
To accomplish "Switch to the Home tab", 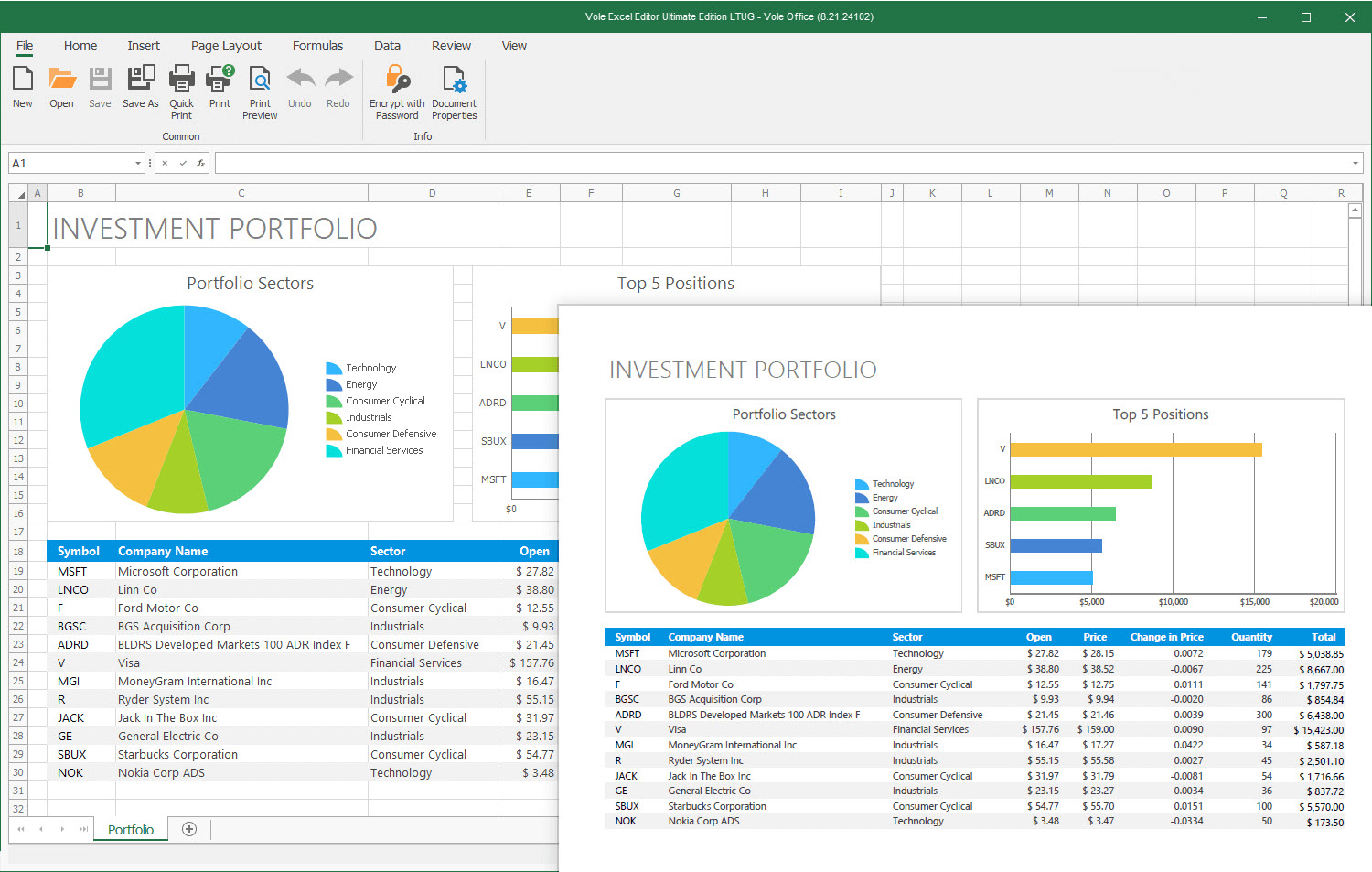I will pos(80,46).
